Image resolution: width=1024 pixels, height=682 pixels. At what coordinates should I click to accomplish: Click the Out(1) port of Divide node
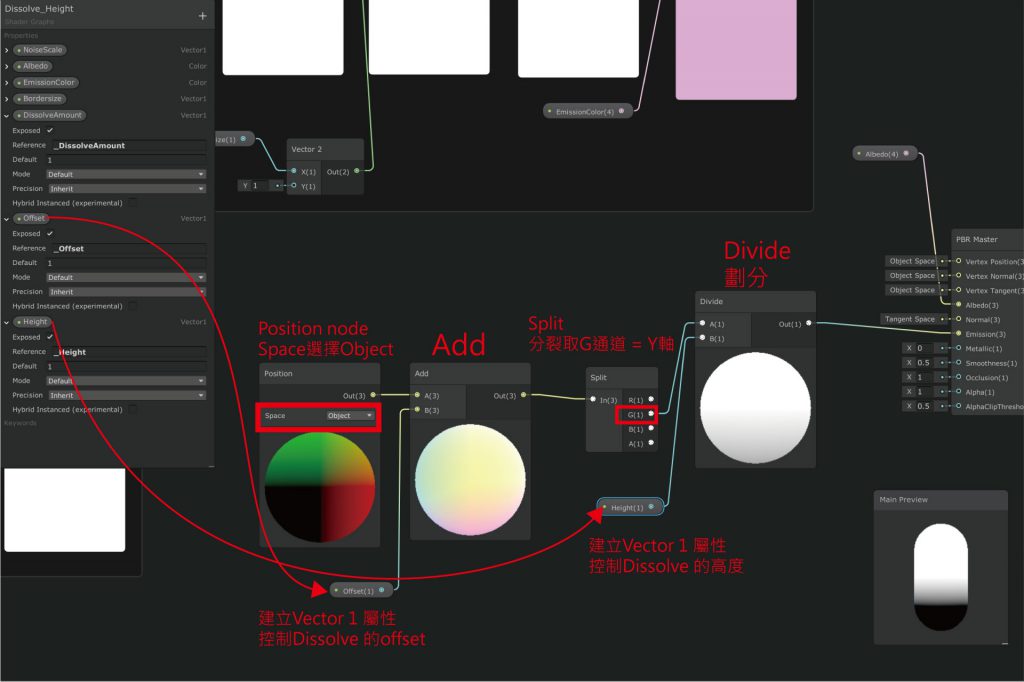pyautogui.click(x=808, y=324)
